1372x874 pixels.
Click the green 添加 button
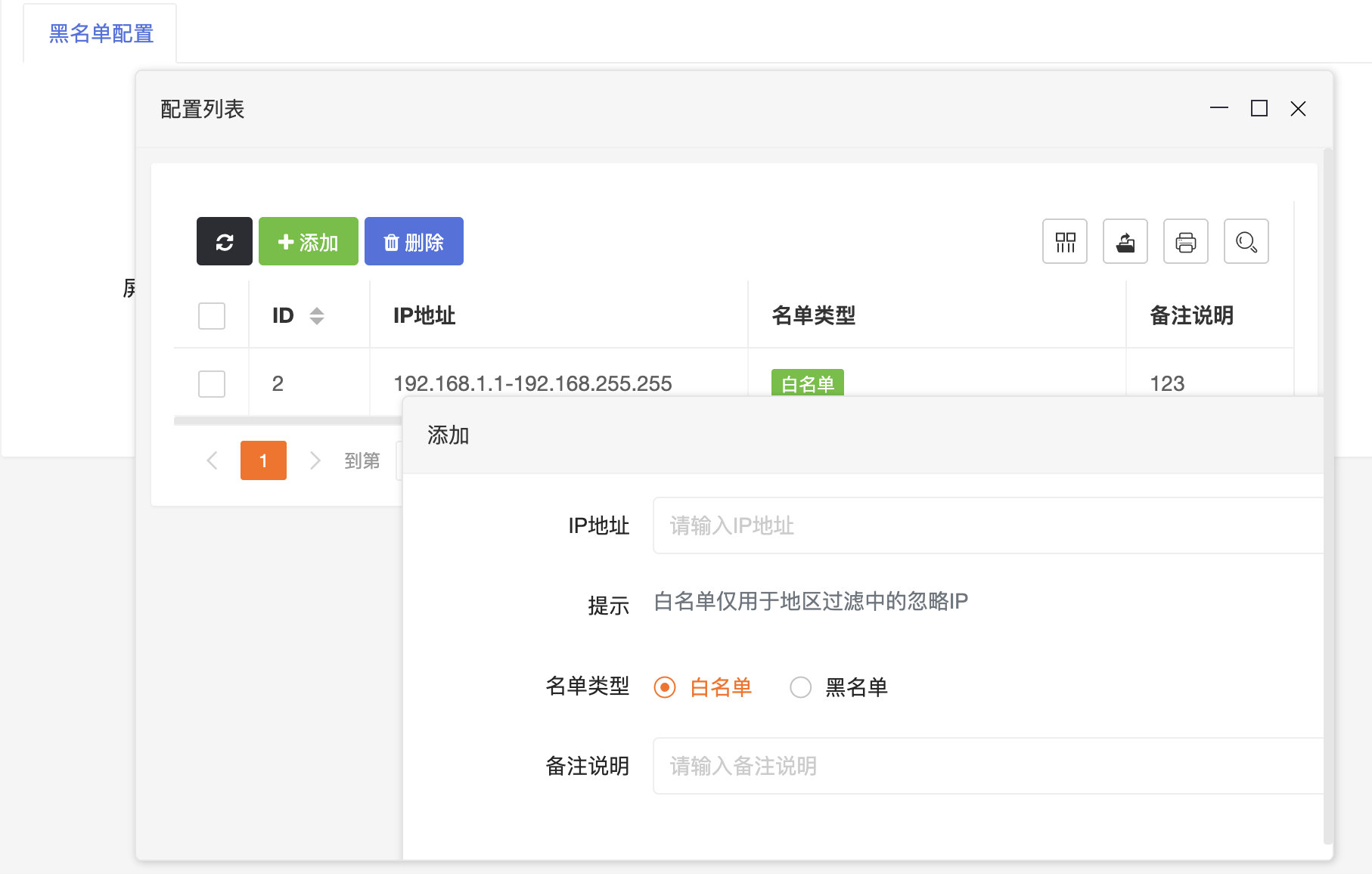coord(308,242)
